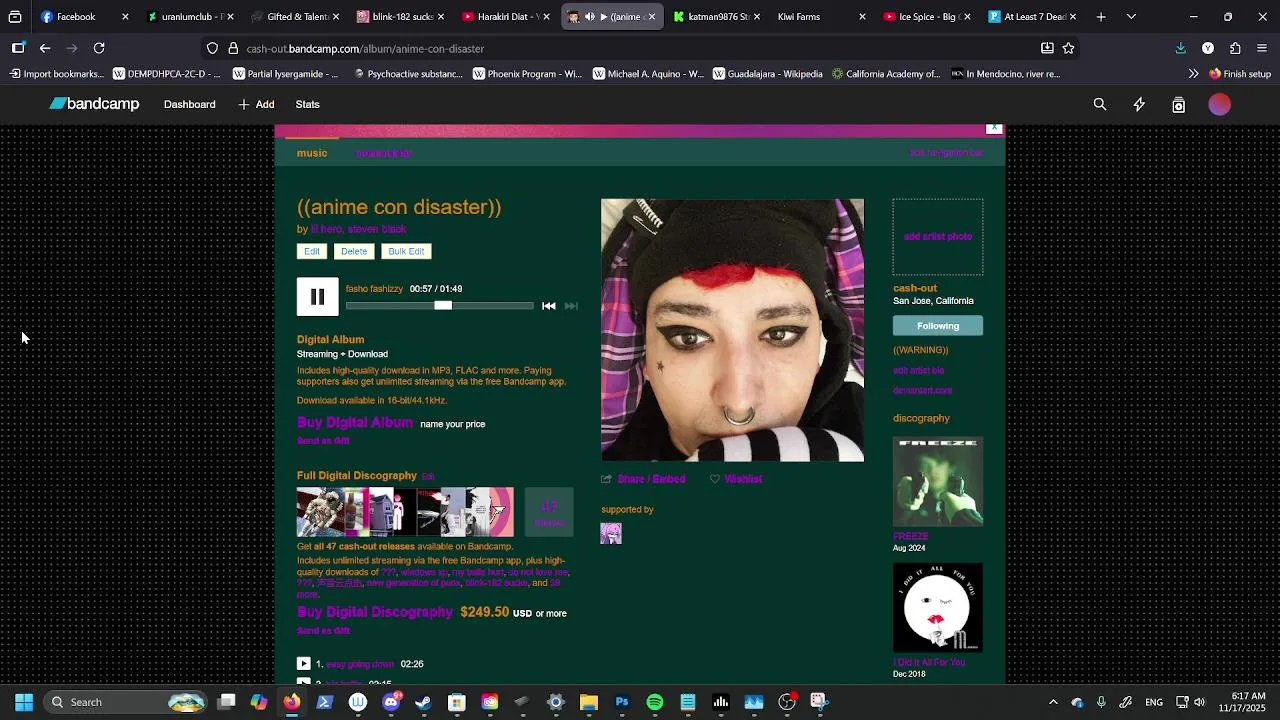Viewport: 1280px width, 720px height.
Task: Play track 1 easy going clown
Action: click(303, 664)
